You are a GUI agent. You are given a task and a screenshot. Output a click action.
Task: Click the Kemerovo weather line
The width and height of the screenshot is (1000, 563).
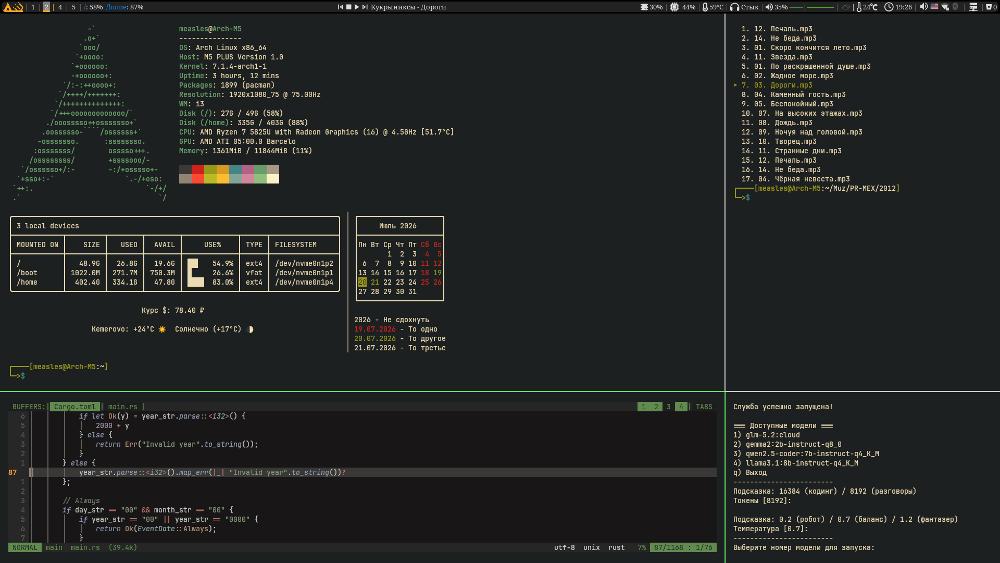(x=172, y=329)
